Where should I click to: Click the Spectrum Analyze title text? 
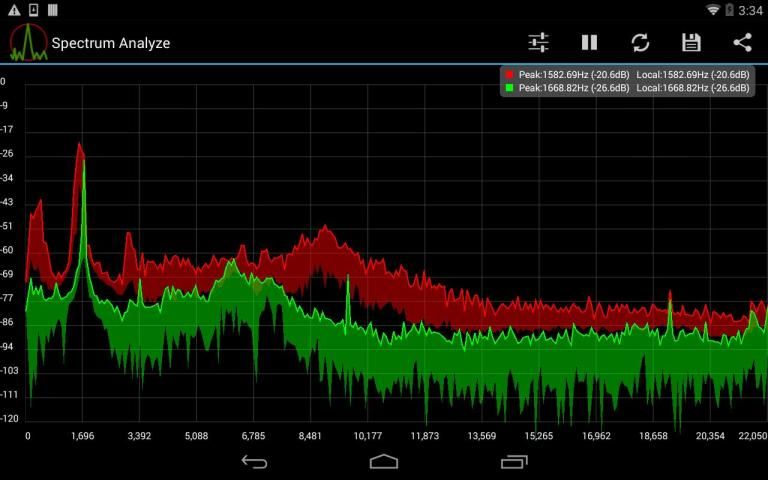[110, 43]
